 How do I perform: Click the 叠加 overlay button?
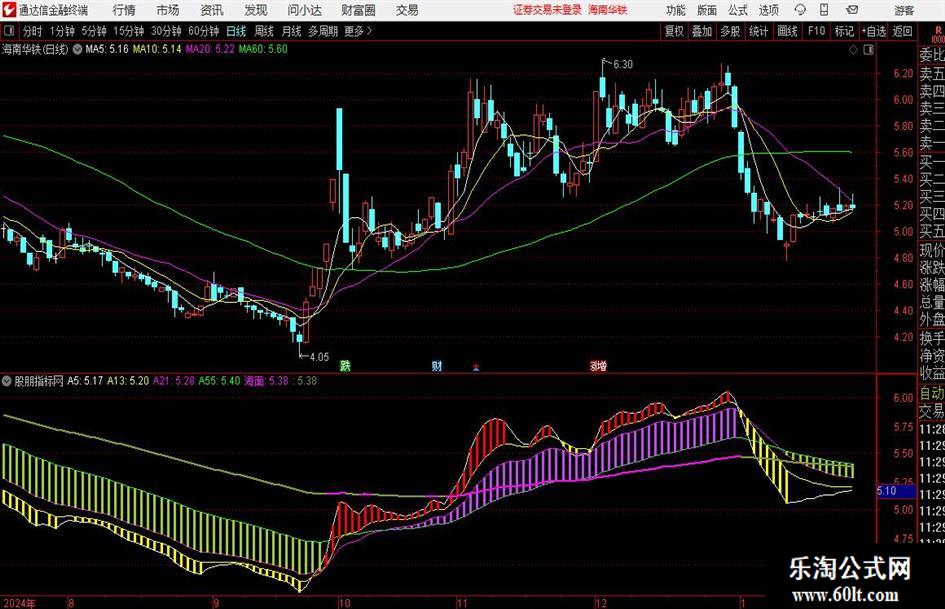click(702, 31)
